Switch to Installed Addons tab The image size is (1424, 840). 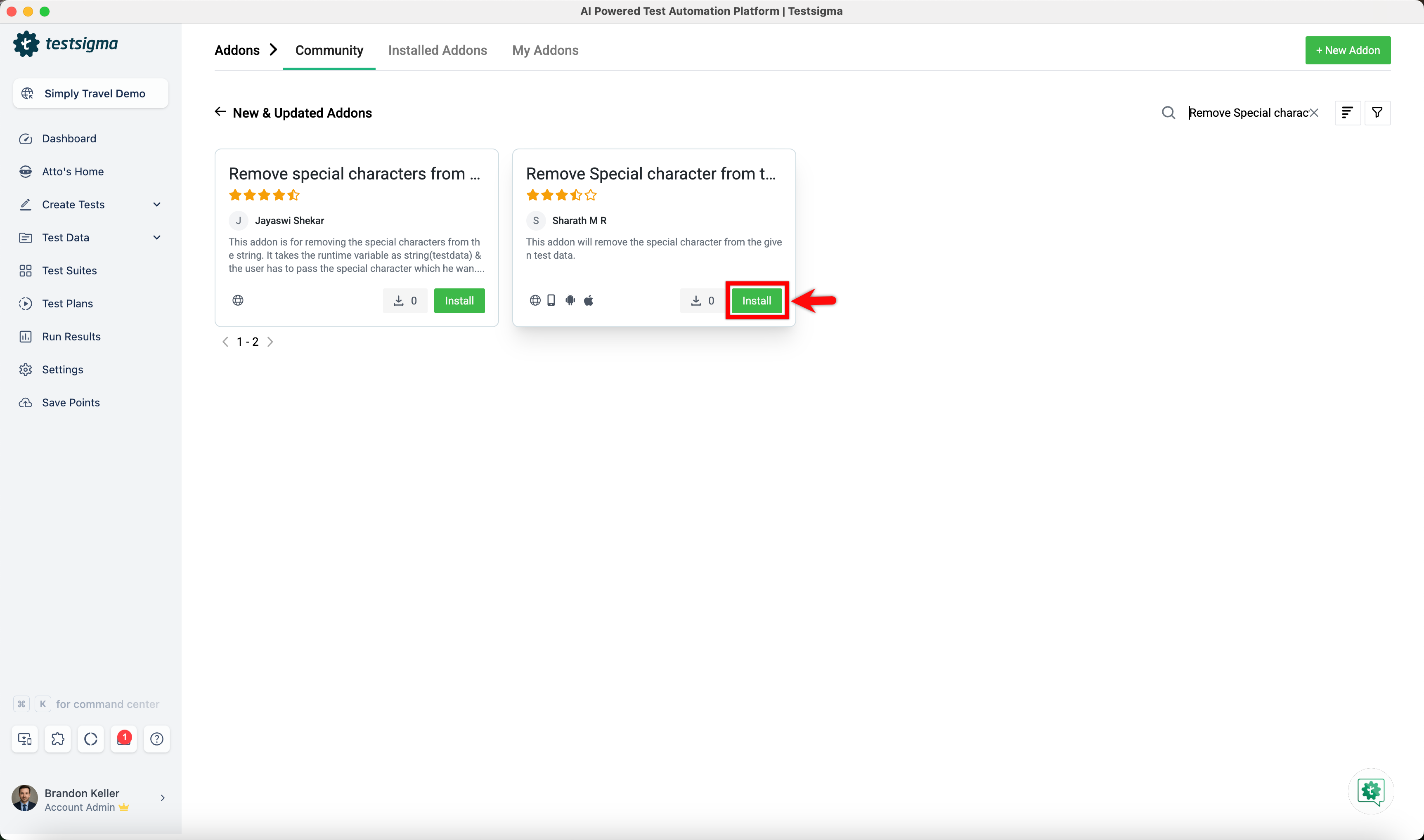coord(437,50)
